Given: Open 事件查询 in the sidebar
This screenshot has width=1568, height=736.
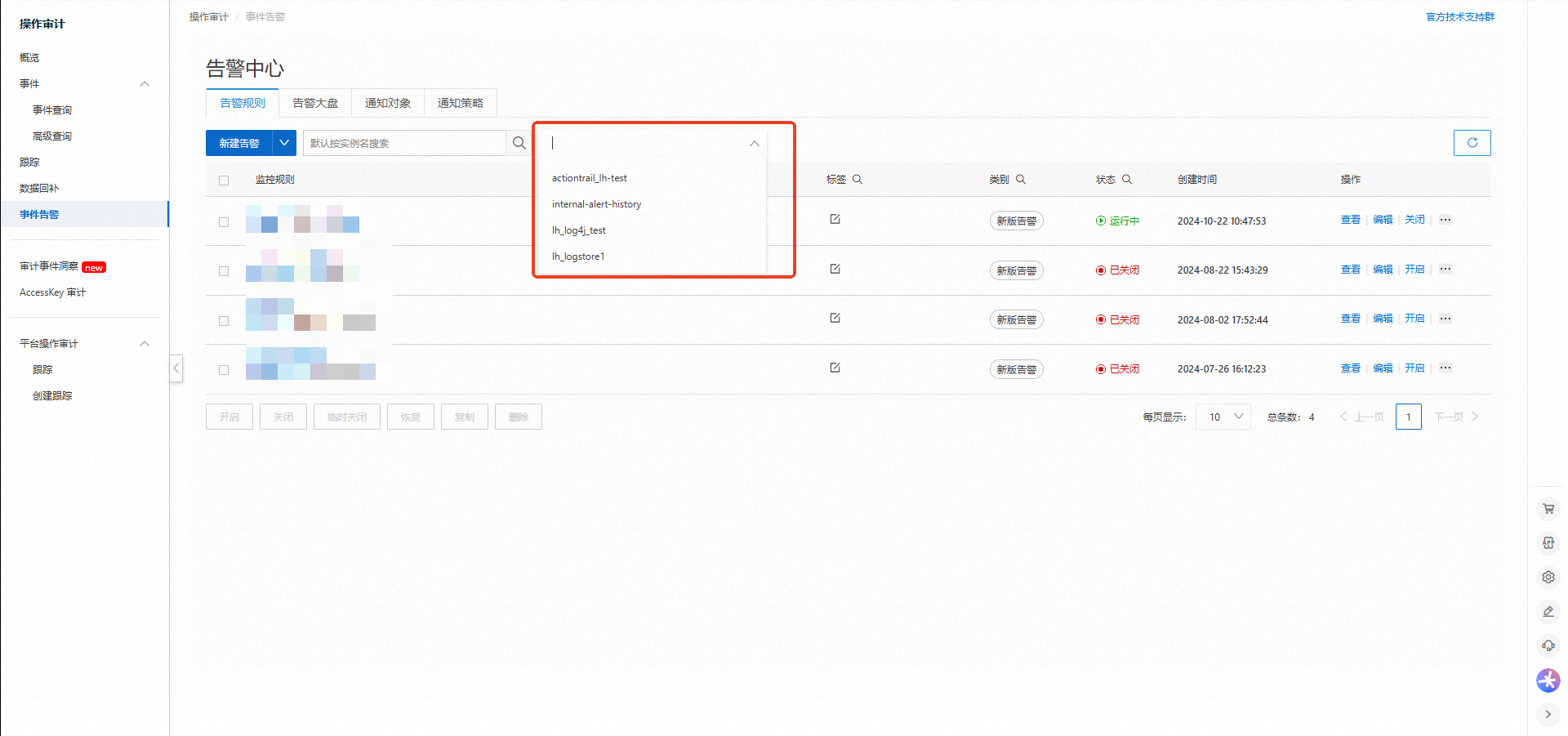Looking at the screenshot, I should pos(52,110).
